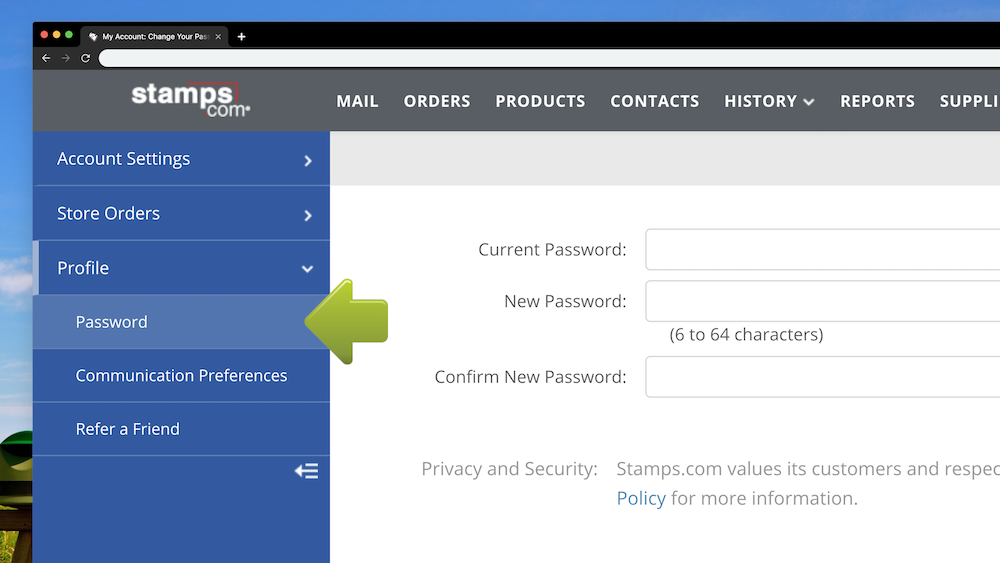The width and height of the screenshot is (1000, 563).
Task: Open the Policy link
Action: [x=641, y=498]
